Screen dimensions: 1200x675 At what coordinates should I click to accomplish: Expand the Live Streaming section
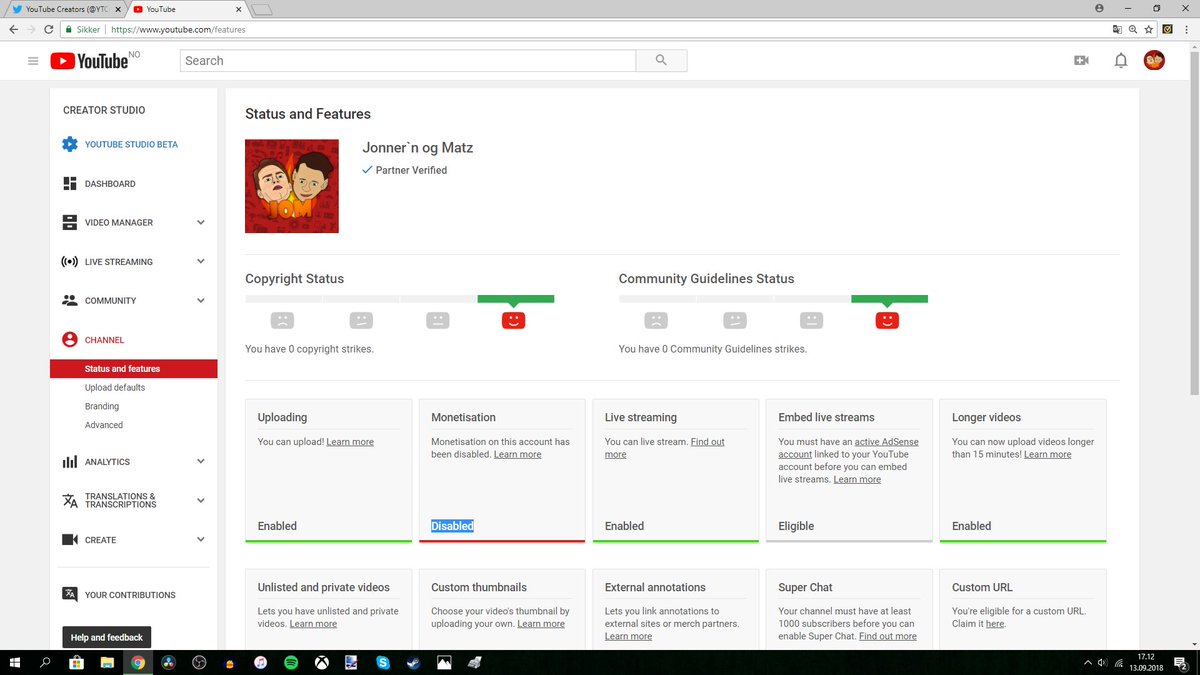click(200, 262)
